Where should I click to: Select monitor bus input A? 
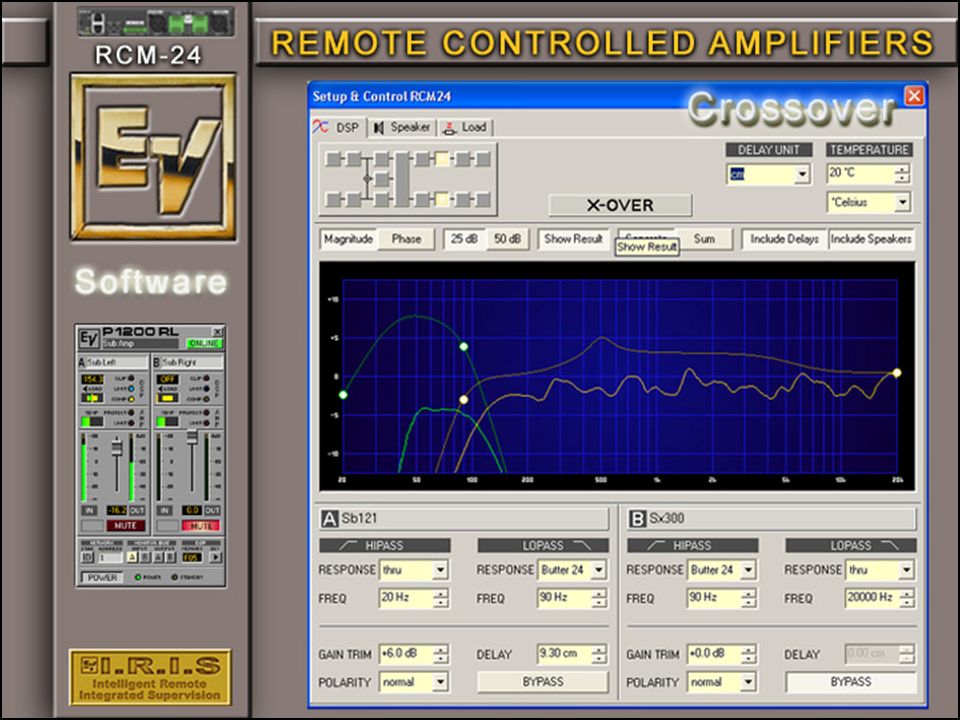pos(132,558)
